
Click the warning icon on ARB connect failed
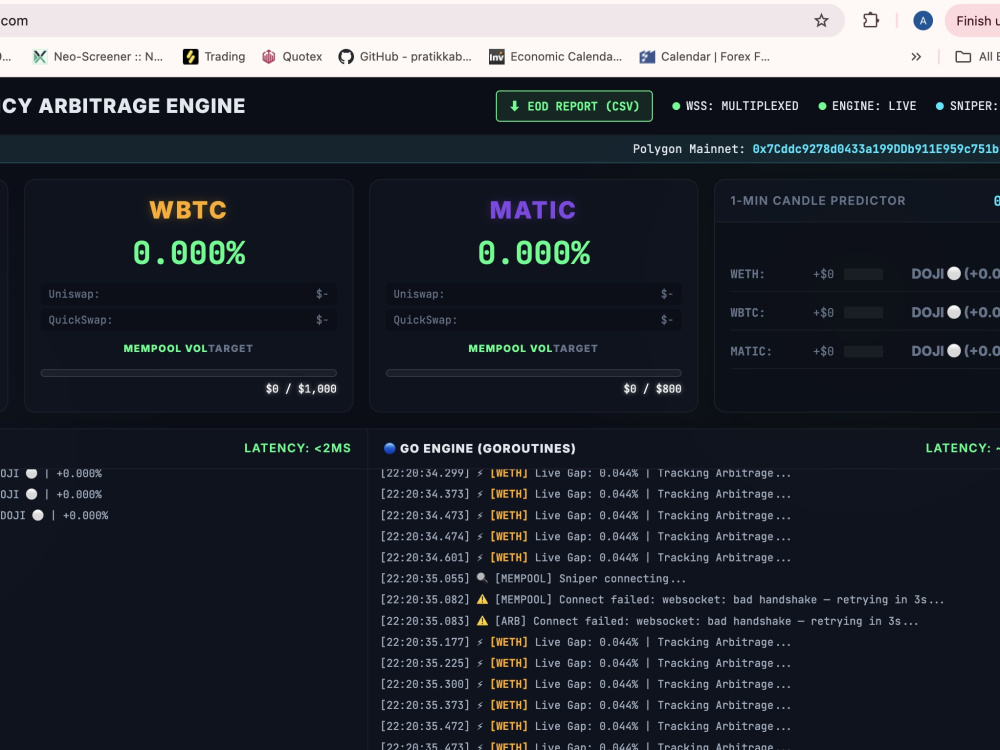(x=482, y=621)
